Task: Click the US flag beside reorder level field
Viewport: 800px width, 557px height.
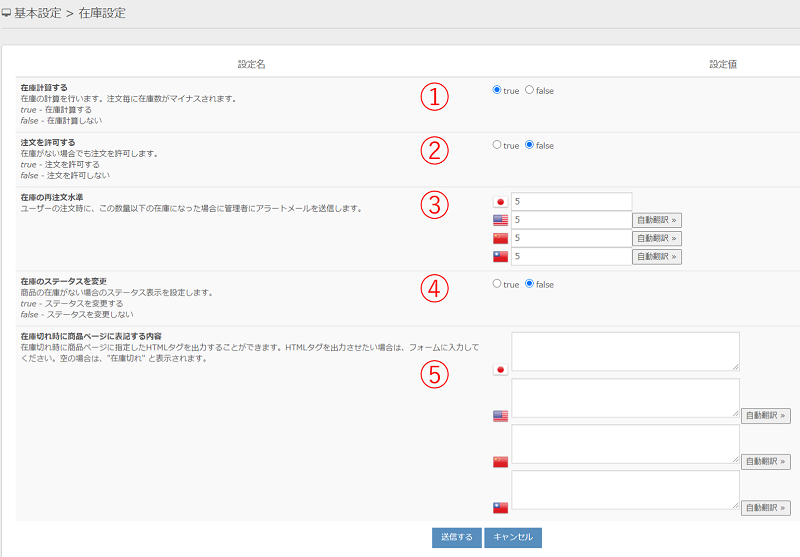Action: tap(500, 220)
